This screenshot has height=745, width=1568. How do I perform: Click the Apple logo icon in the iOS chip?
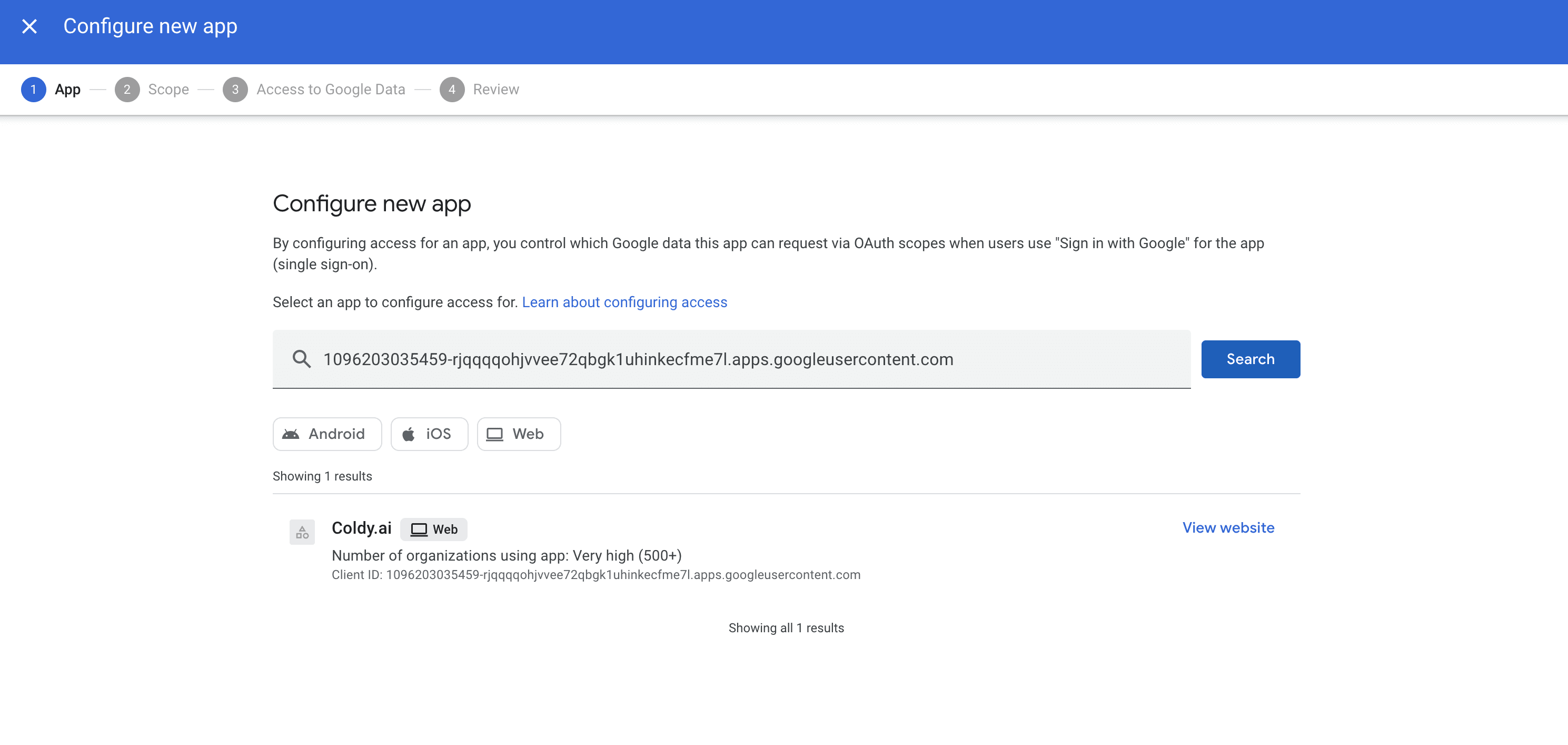409,434
